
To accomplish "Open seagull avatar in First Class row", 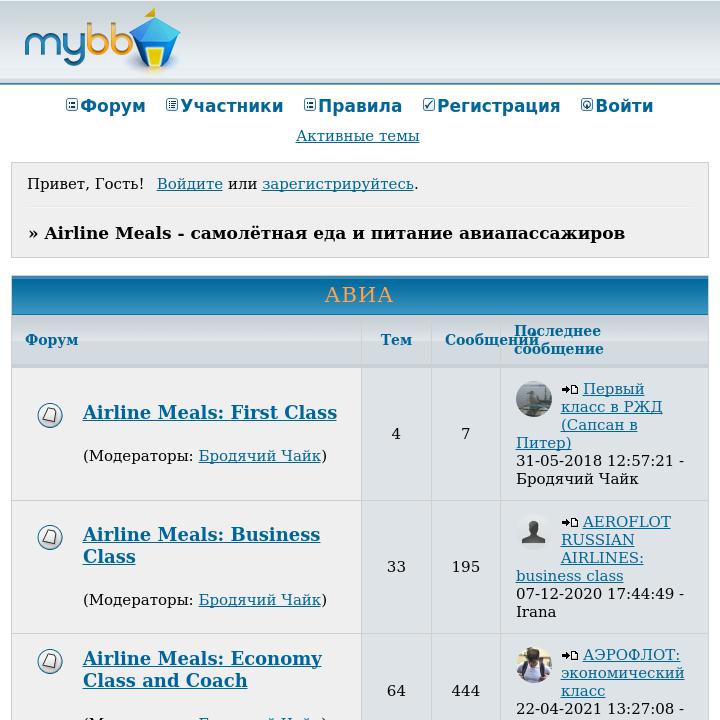I will pyautogui.click(x=534, y=399).
